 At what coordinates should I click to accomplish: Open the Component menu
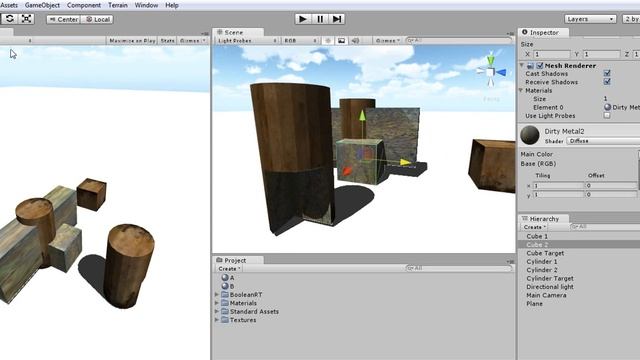(x=84, y=5)
